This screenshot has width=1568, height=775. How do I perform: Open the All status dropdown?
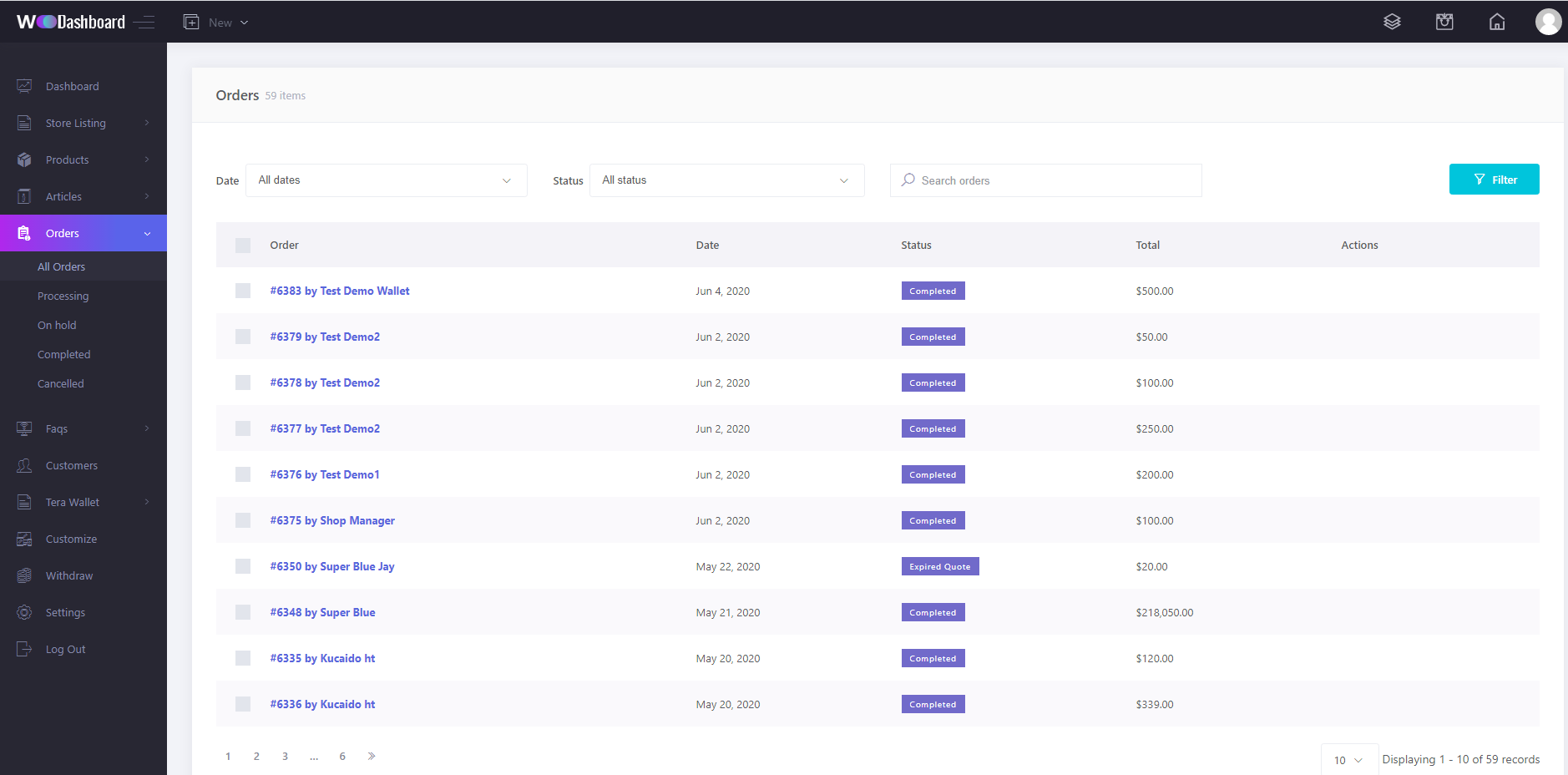coord(726,180)
